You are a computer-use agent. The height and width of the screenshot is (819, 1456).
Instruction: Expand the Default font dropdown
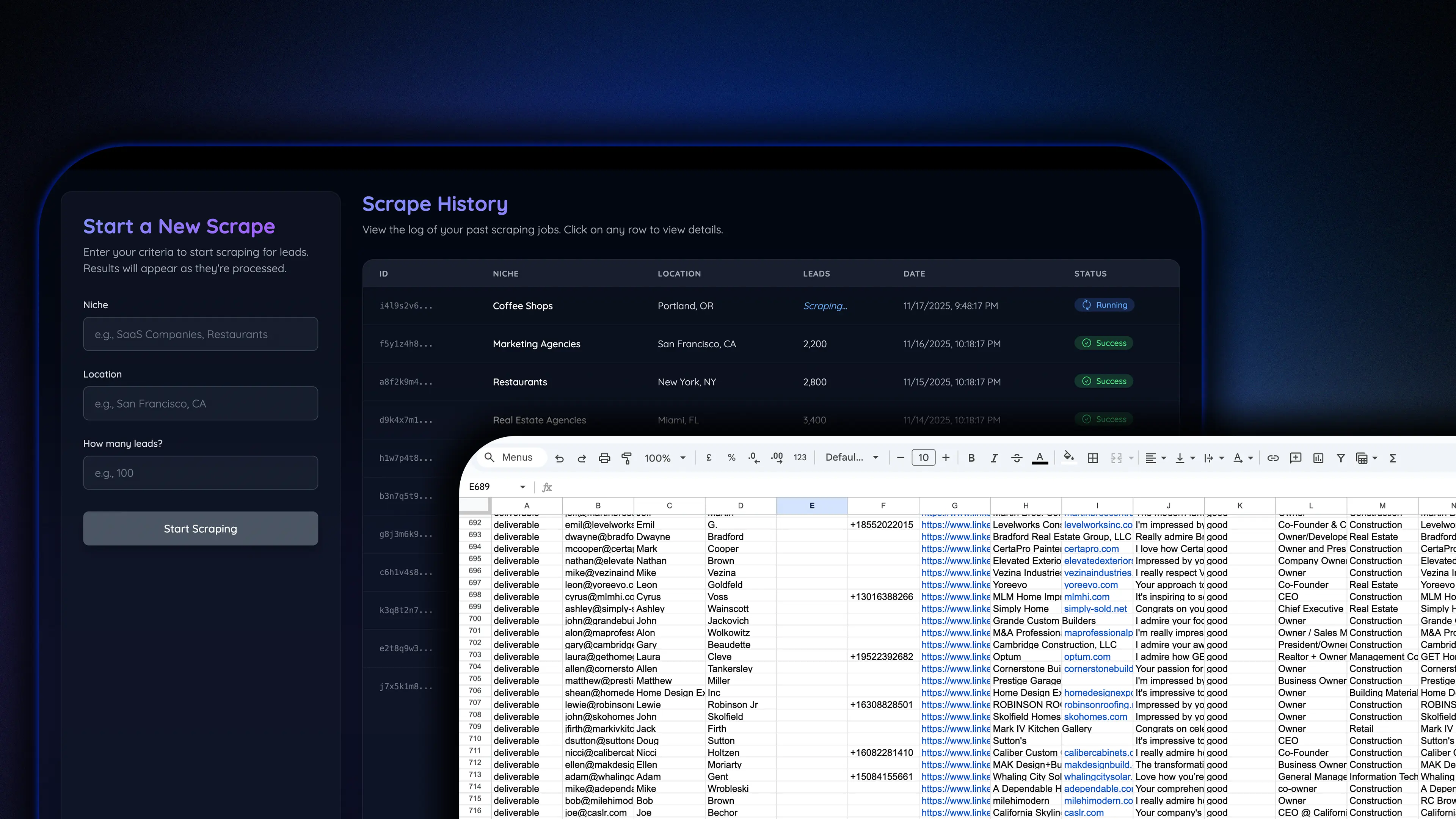pyautogui.click(x=852, y=457)
